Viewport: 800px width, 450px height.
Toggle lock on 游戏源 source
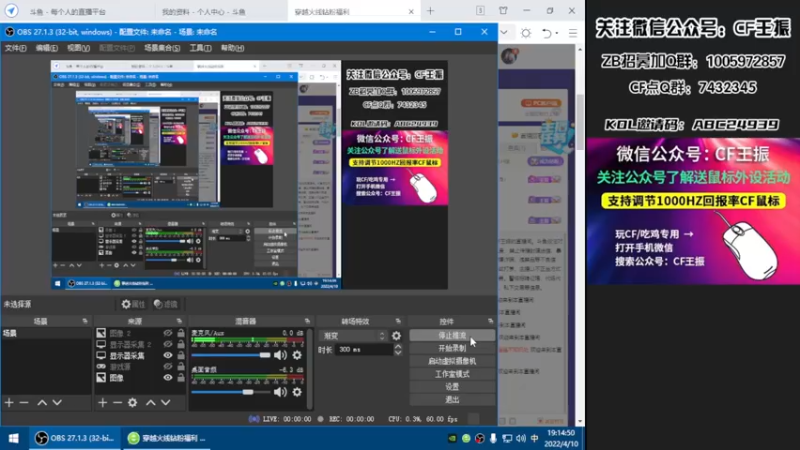[x=181, y=366]
